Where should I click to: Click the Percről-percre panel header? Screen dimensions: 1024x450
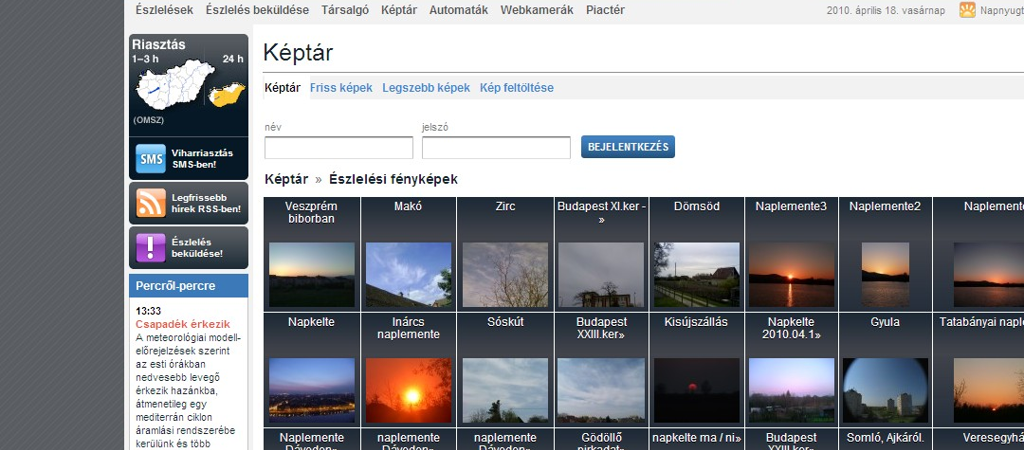pyautogui.click(x=188, y=286)
